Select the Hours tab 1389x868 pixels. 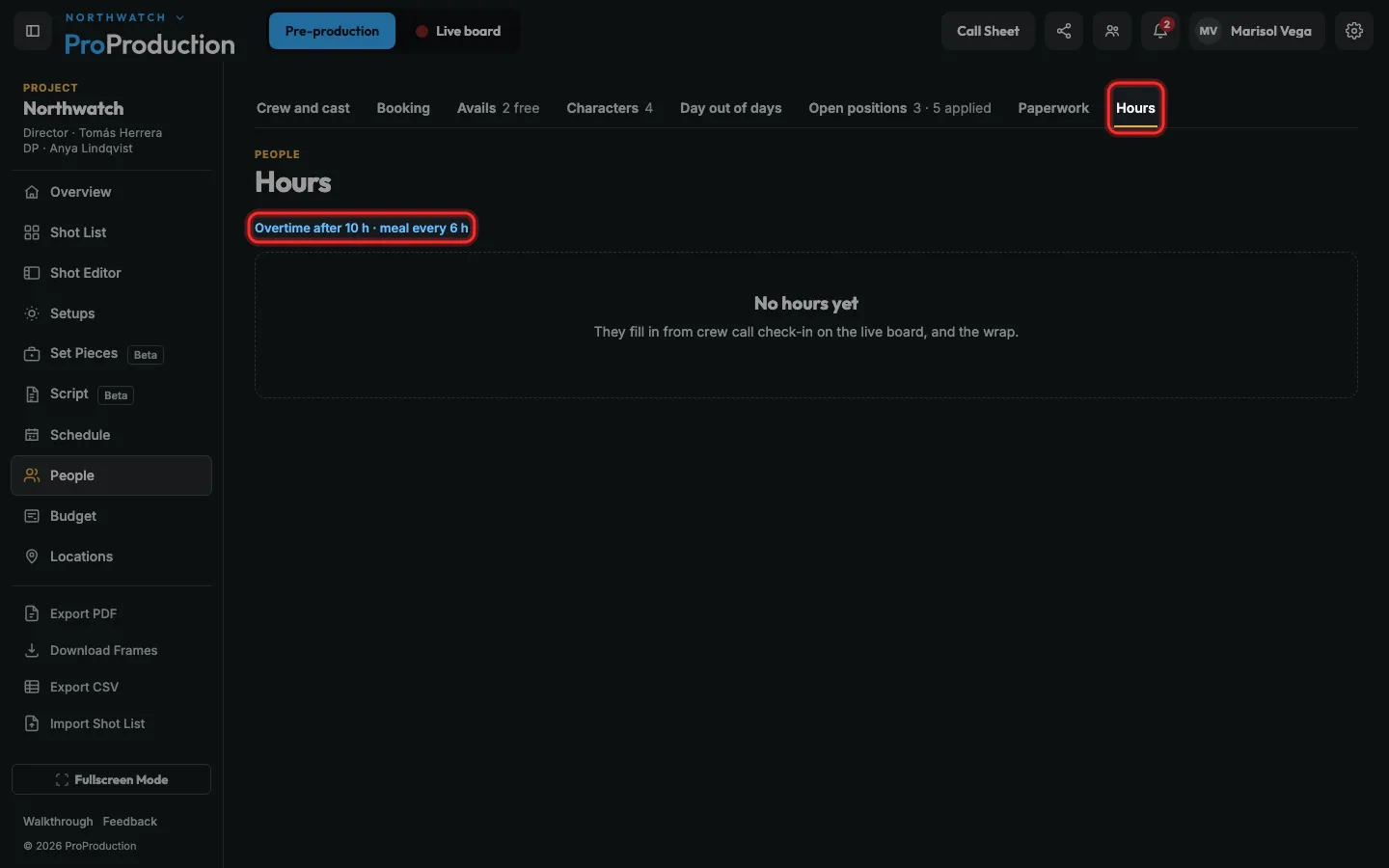point(1135,108)
